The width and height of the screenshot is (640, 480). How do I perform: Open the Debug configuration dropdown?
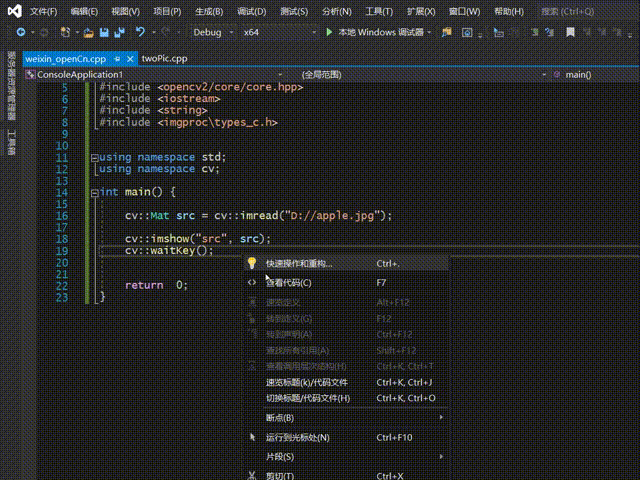click(211, 33)
